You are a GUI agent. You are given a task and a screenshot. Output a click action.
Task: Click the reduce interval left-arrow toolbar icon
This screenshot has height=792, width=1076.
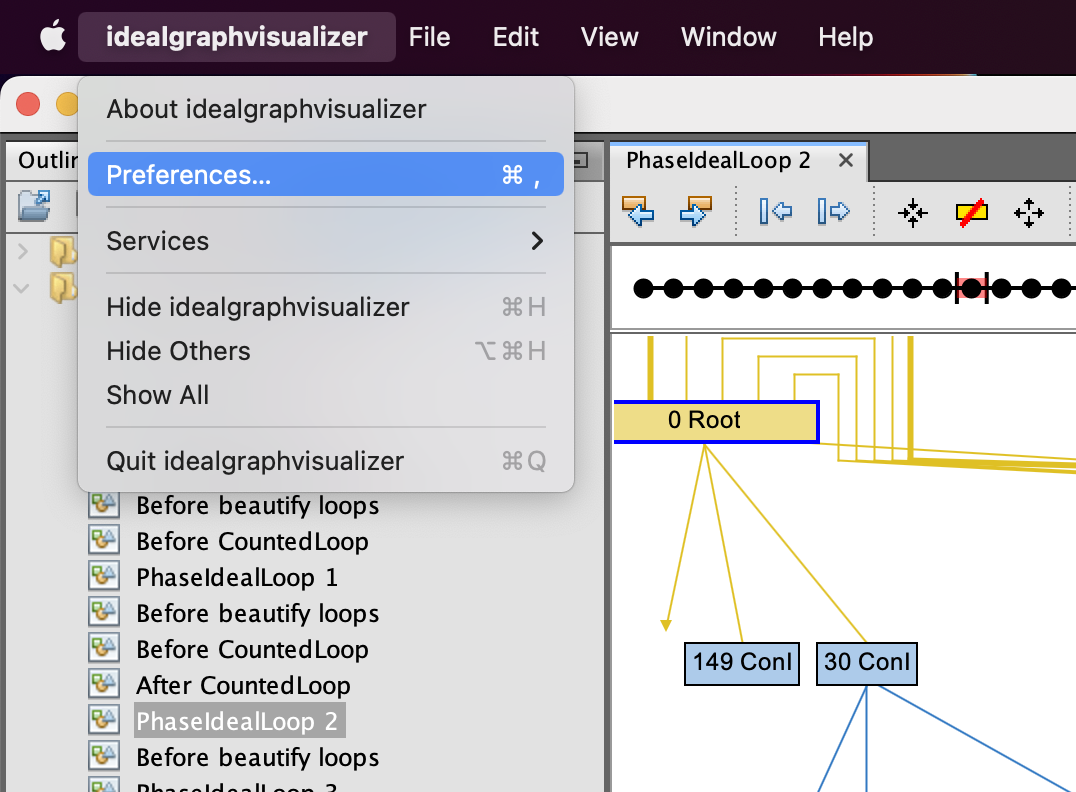[776, 211]
